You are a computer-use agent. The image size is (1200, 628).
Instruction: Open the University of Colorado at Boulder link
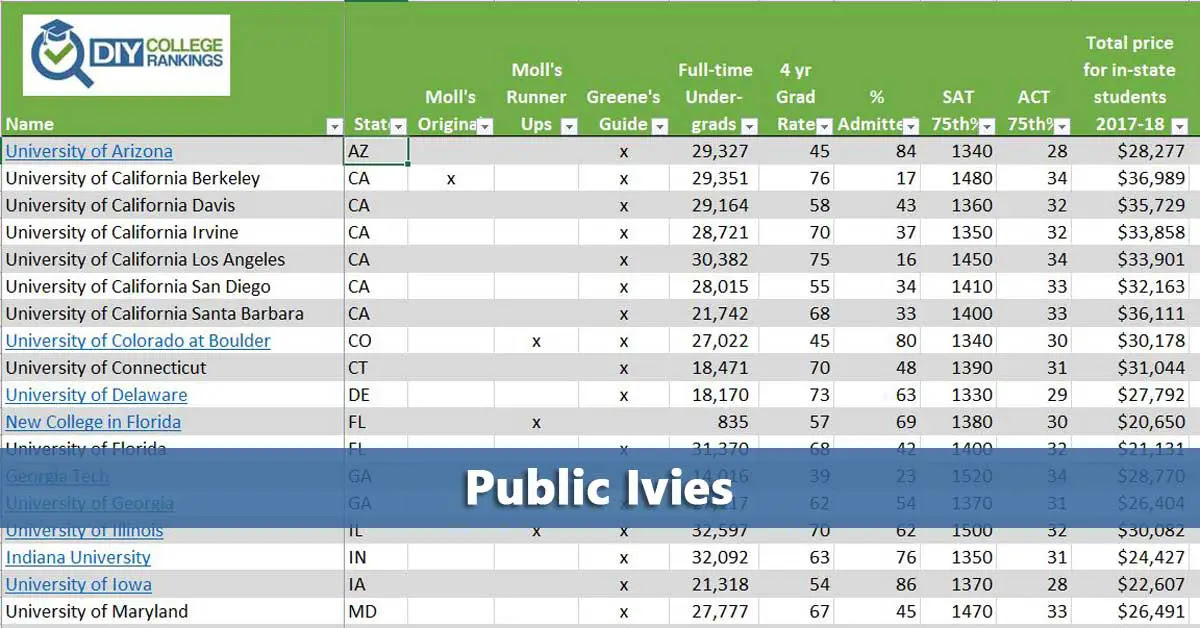point(138,340)
